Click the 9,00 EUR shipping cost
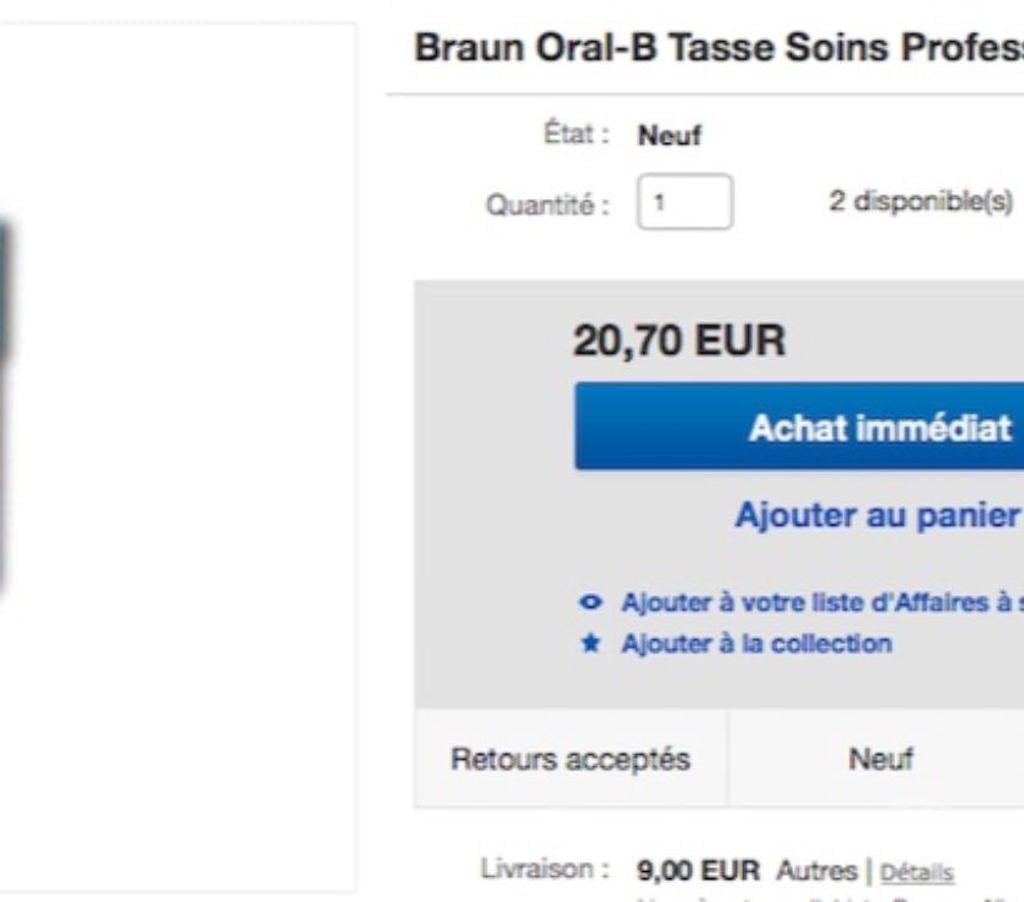Screen dimensions: 1024x902 (698, 870)
